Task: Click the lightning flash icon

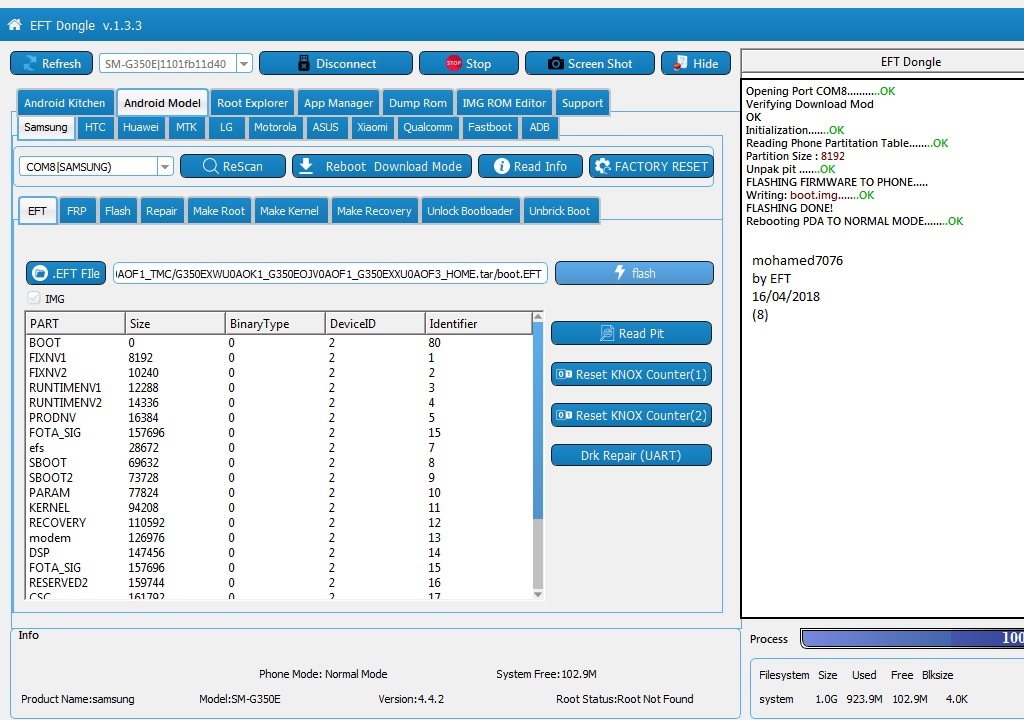Action: pos(620,272)
